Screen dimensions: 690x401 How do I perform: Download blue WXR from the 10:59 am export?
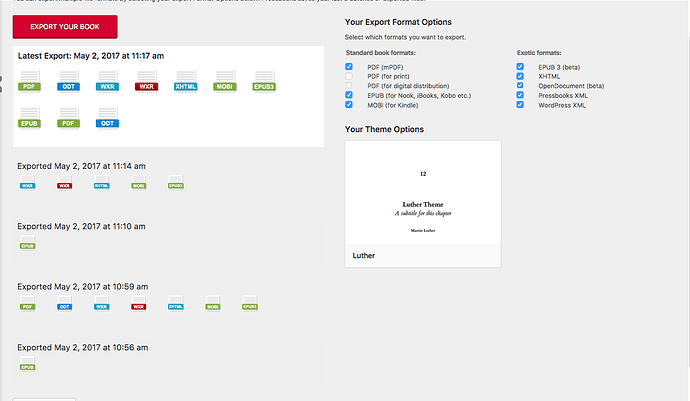(102, 303)
